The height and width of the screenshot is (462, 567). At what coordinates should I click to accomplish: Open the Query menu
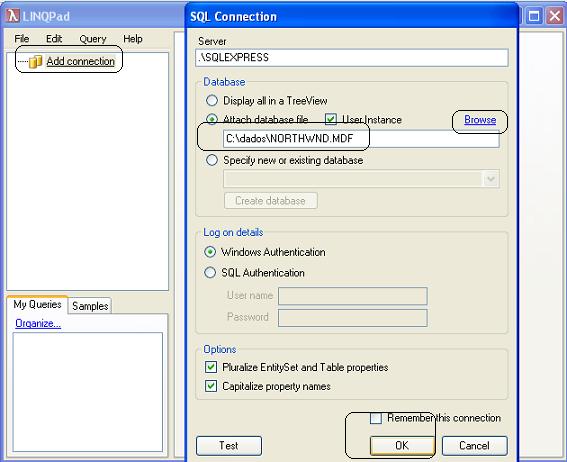93,39
